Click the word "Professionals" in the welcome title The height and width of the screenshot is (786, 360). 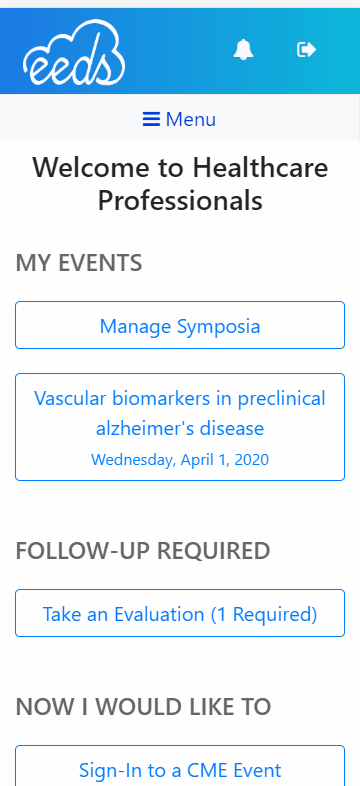(x=180, y=201)
